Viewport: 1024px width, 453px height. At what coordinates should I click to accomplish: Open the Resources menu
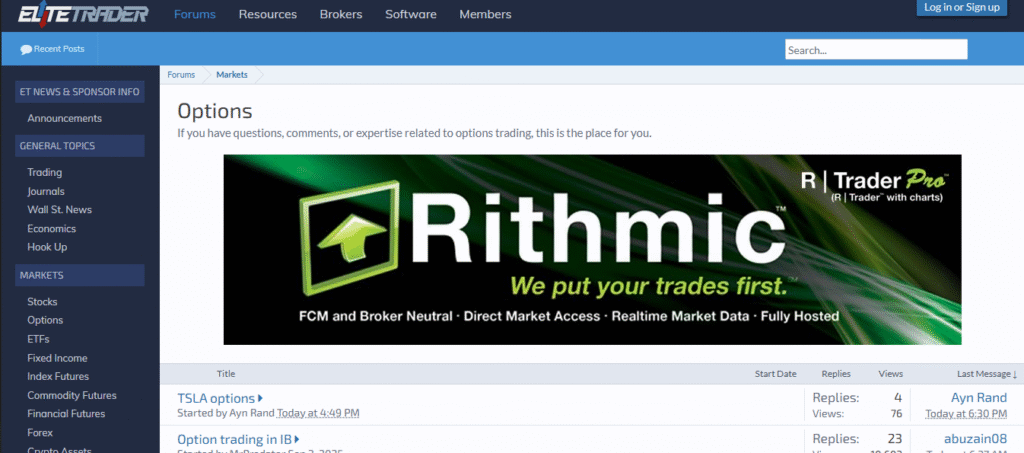click(268, 14)
